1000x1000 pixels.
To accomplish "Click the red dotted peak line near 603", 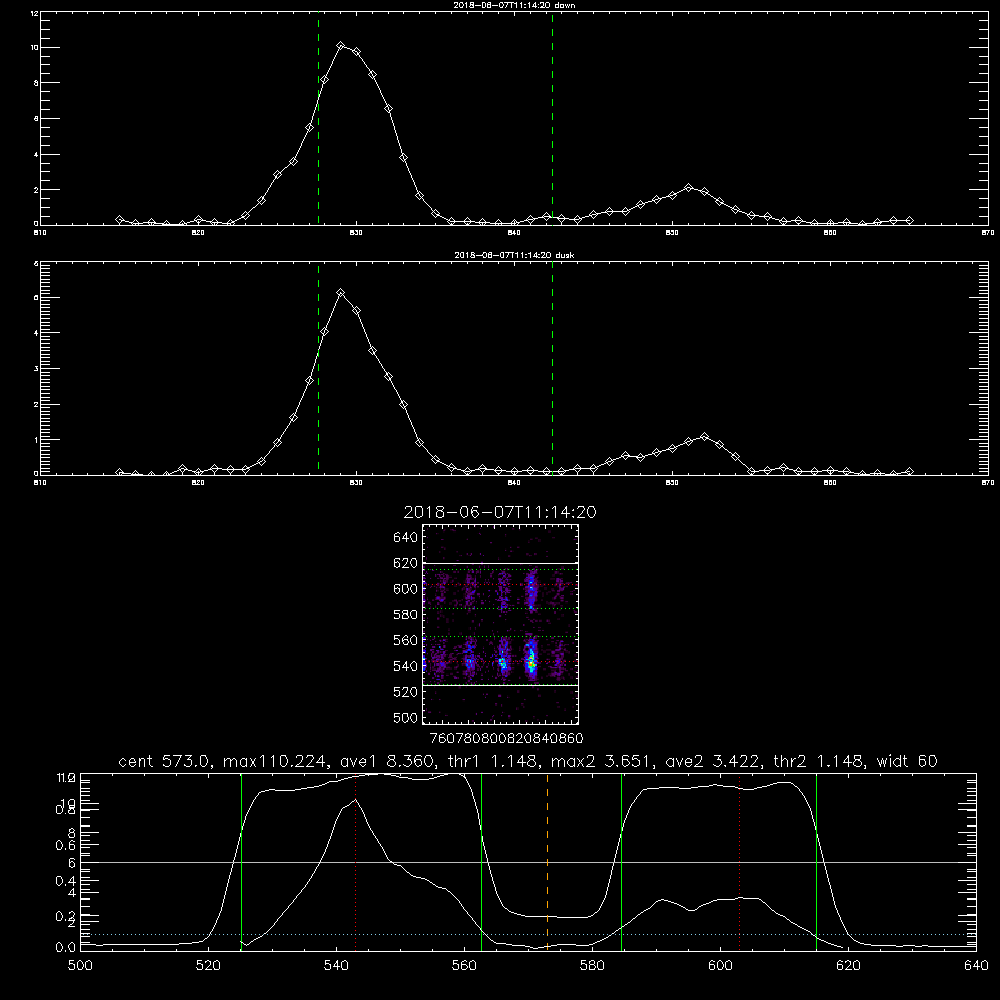I will (x=739, y=861).
